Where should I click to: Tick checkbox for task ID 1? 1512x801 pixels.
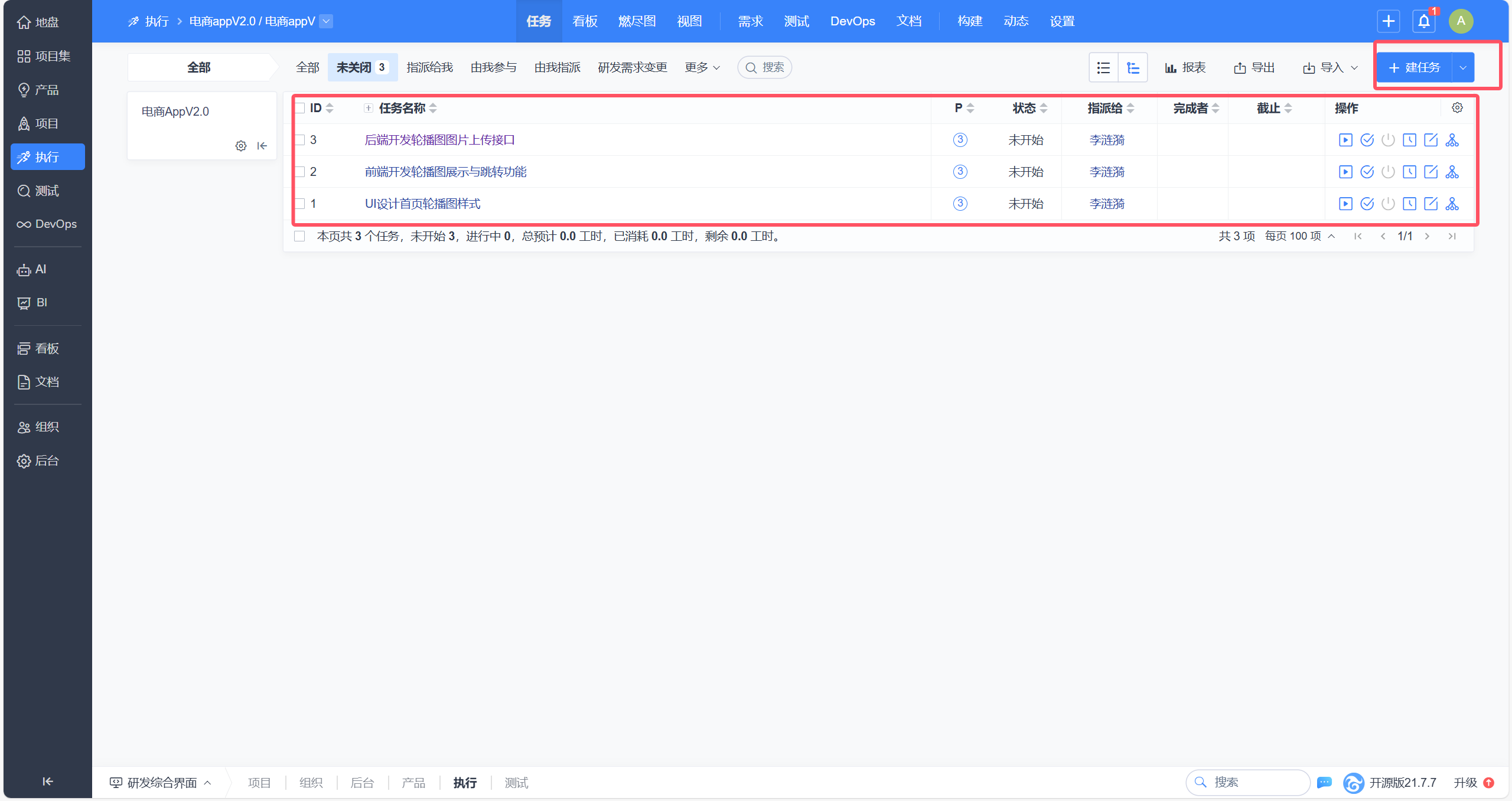300,204
